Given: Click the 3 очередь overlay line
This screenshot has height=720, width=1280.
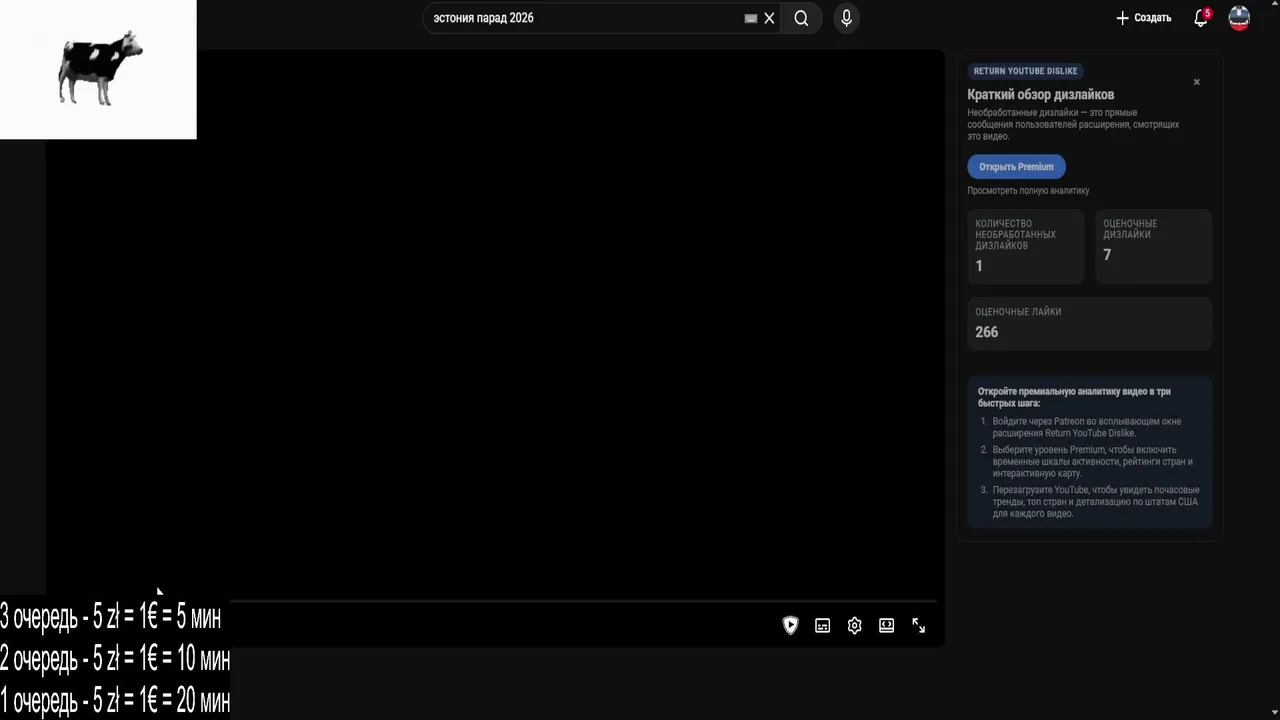Looking at the screenshot, I should 110,617.
